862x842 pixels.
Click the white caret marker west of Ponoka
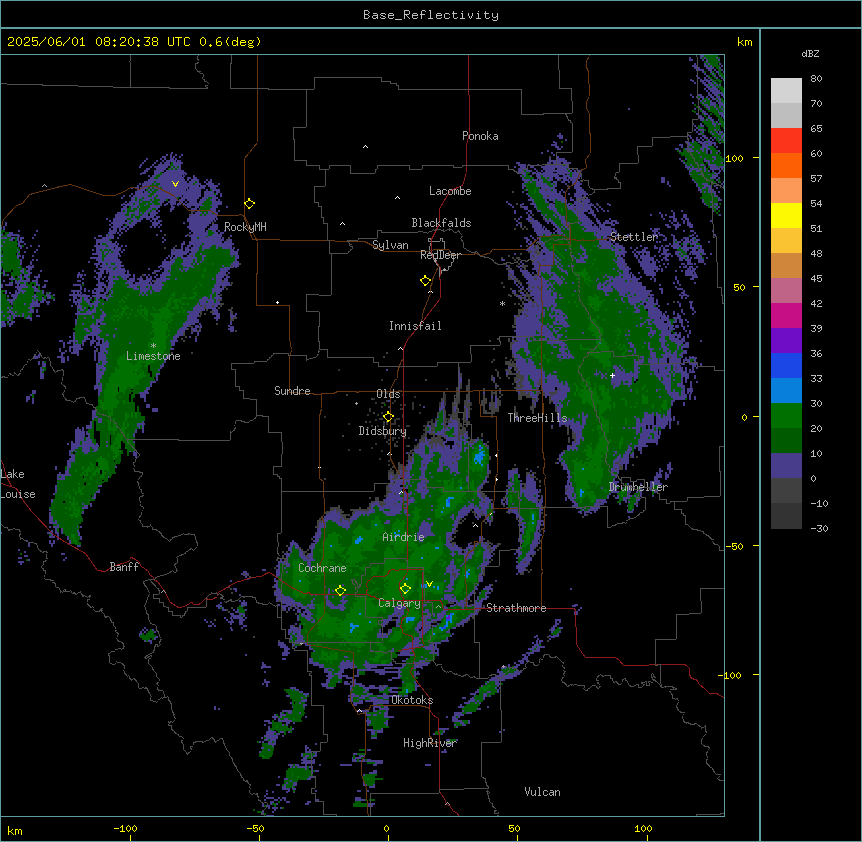tap(365, 147)
